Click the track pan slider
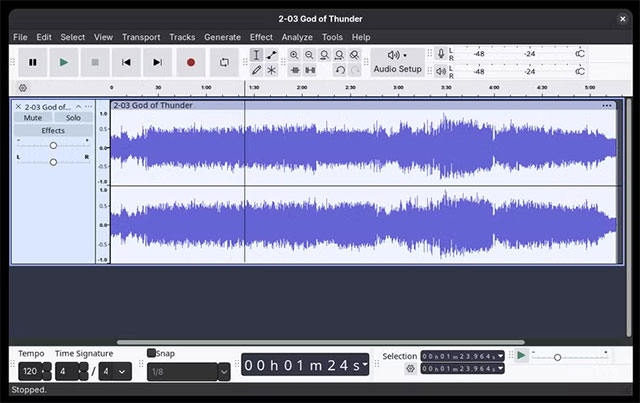Viewport: 640px width, 403px height. [53, 162]
